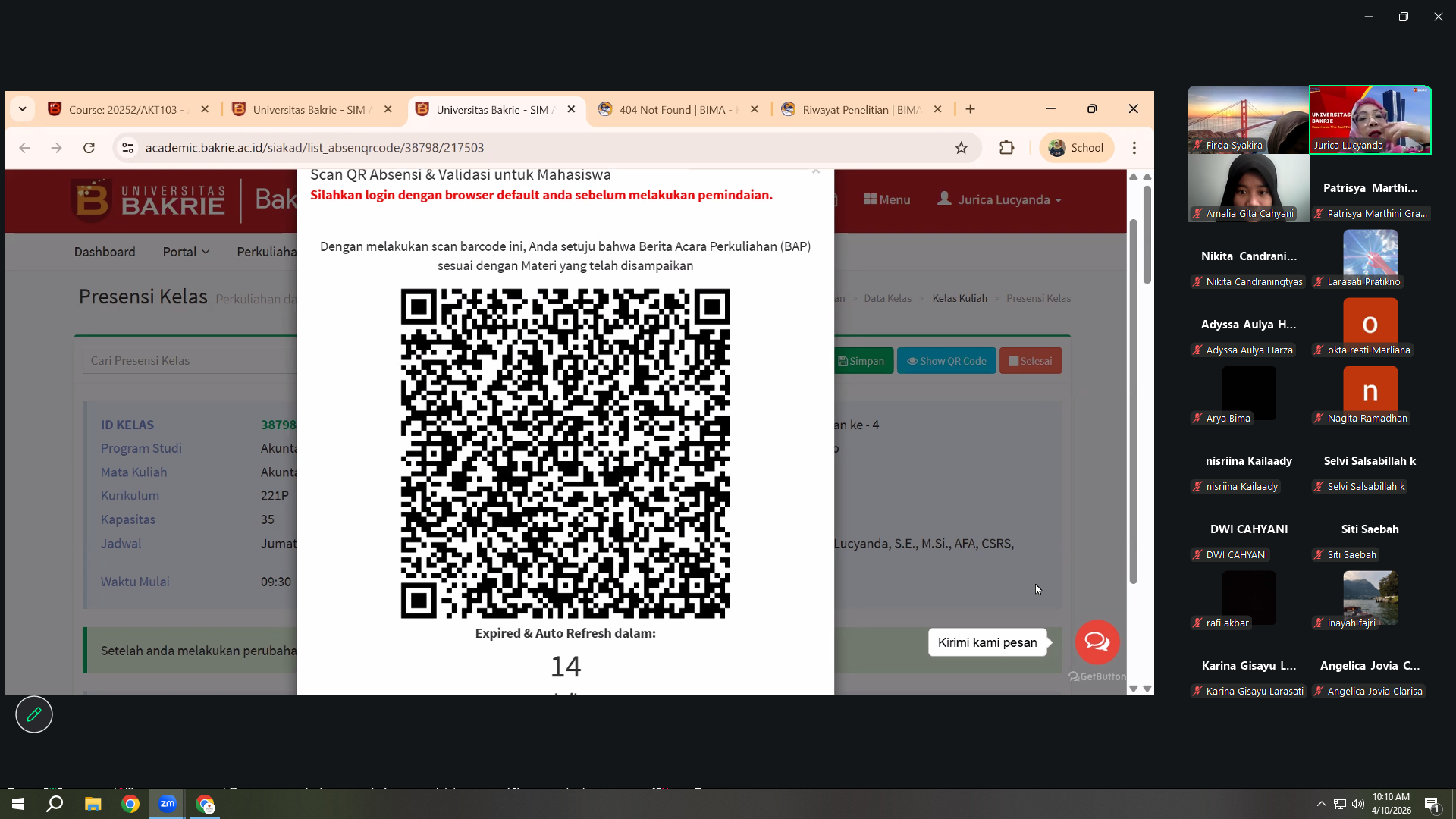1456x819 pixels.
Task: Select okta resti Marliana avatar tile
Action: (1370, 325)
